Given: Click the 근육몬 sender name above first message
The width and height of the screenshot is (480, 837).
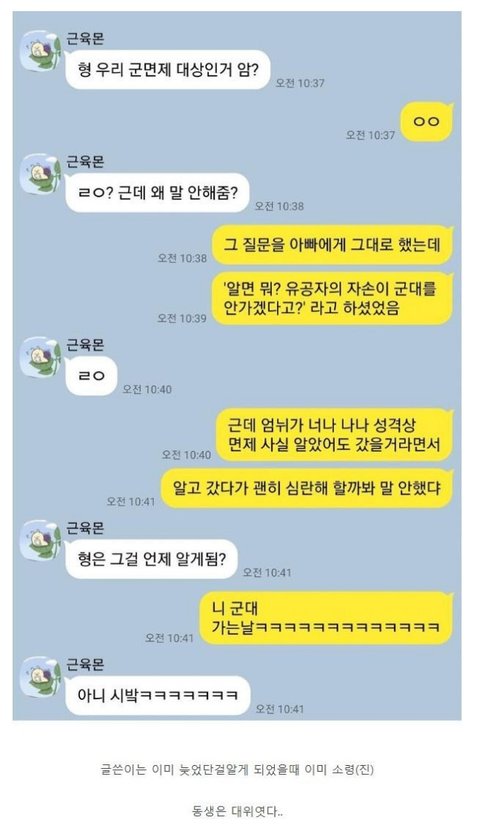Looking at the screenshot, I should point(85,39).
